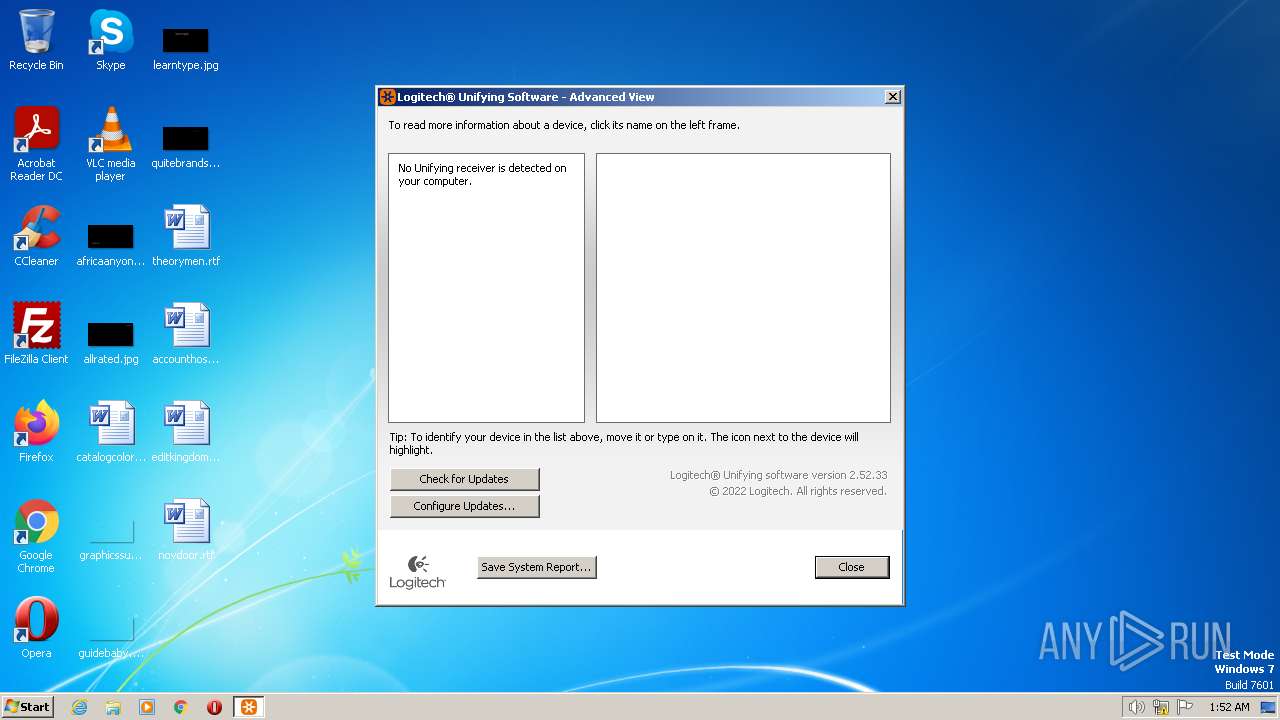Select the Skype desktop shortcut

click(x=110, y=40)
